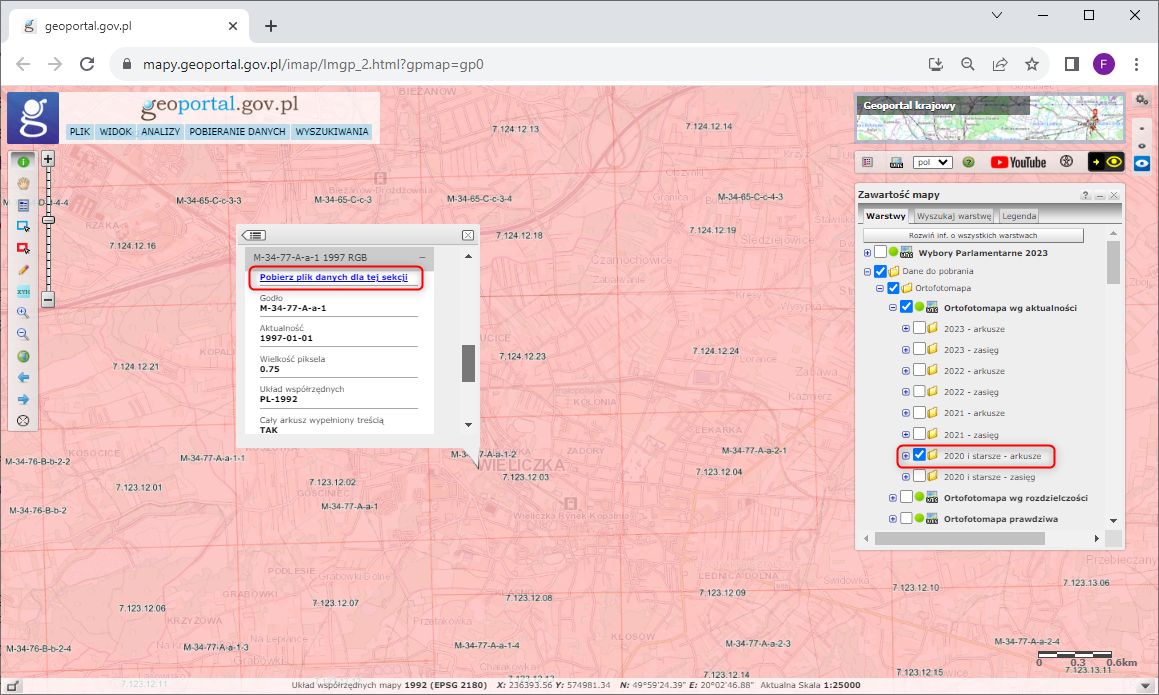
Task: Open the 'pol' language dropdown
Action: [x=932, y=162]
